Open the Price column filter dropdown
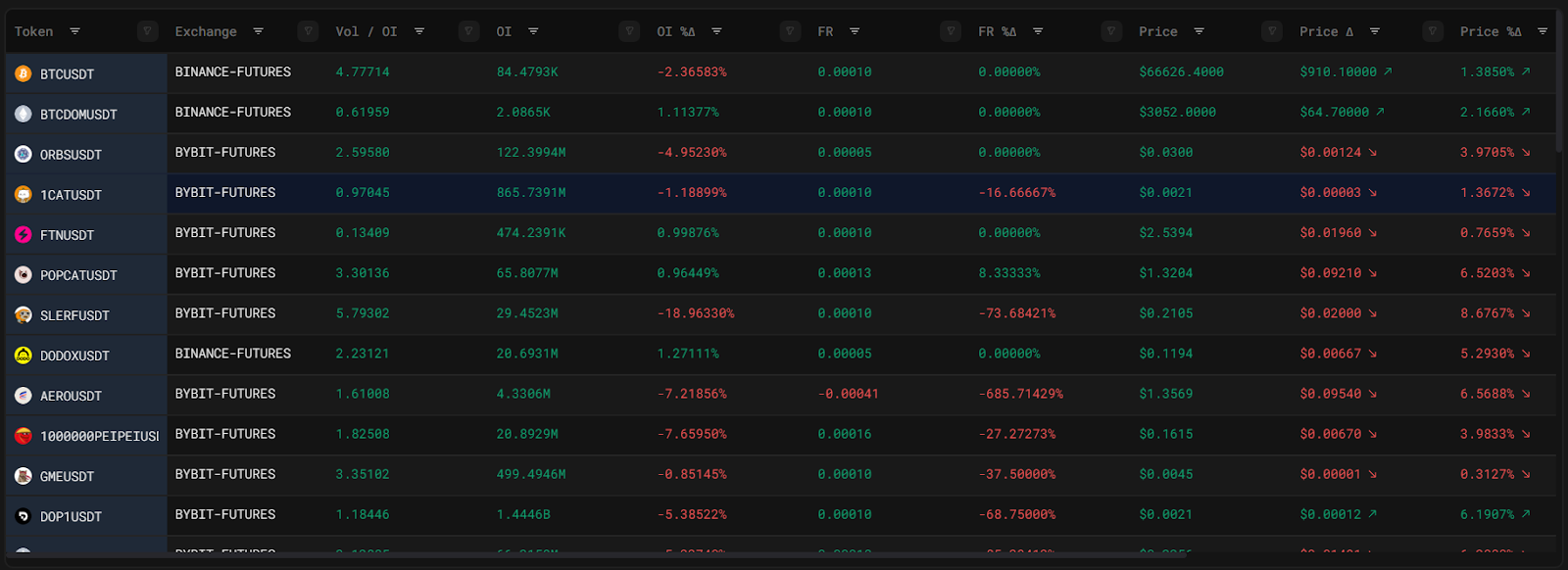Screen dimensions: 1568x570 pyautogui.click(x=1272, y=31)
